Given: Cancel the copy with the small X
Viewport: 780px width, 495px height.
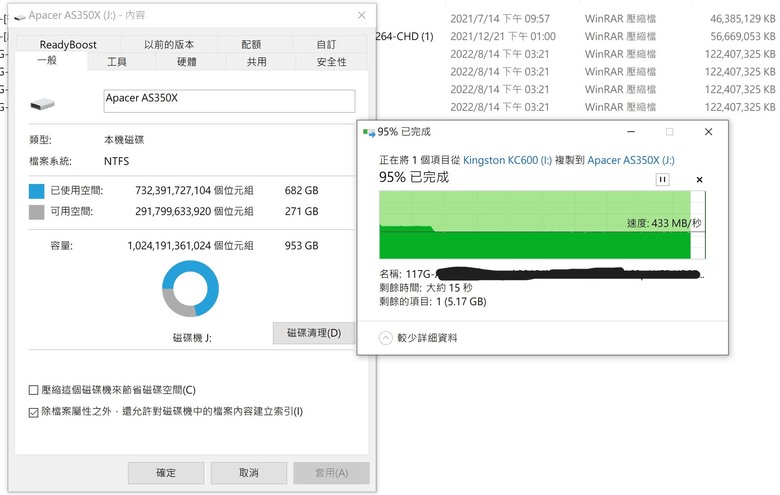Looking at the screenshot, I should tap(699, 180).
